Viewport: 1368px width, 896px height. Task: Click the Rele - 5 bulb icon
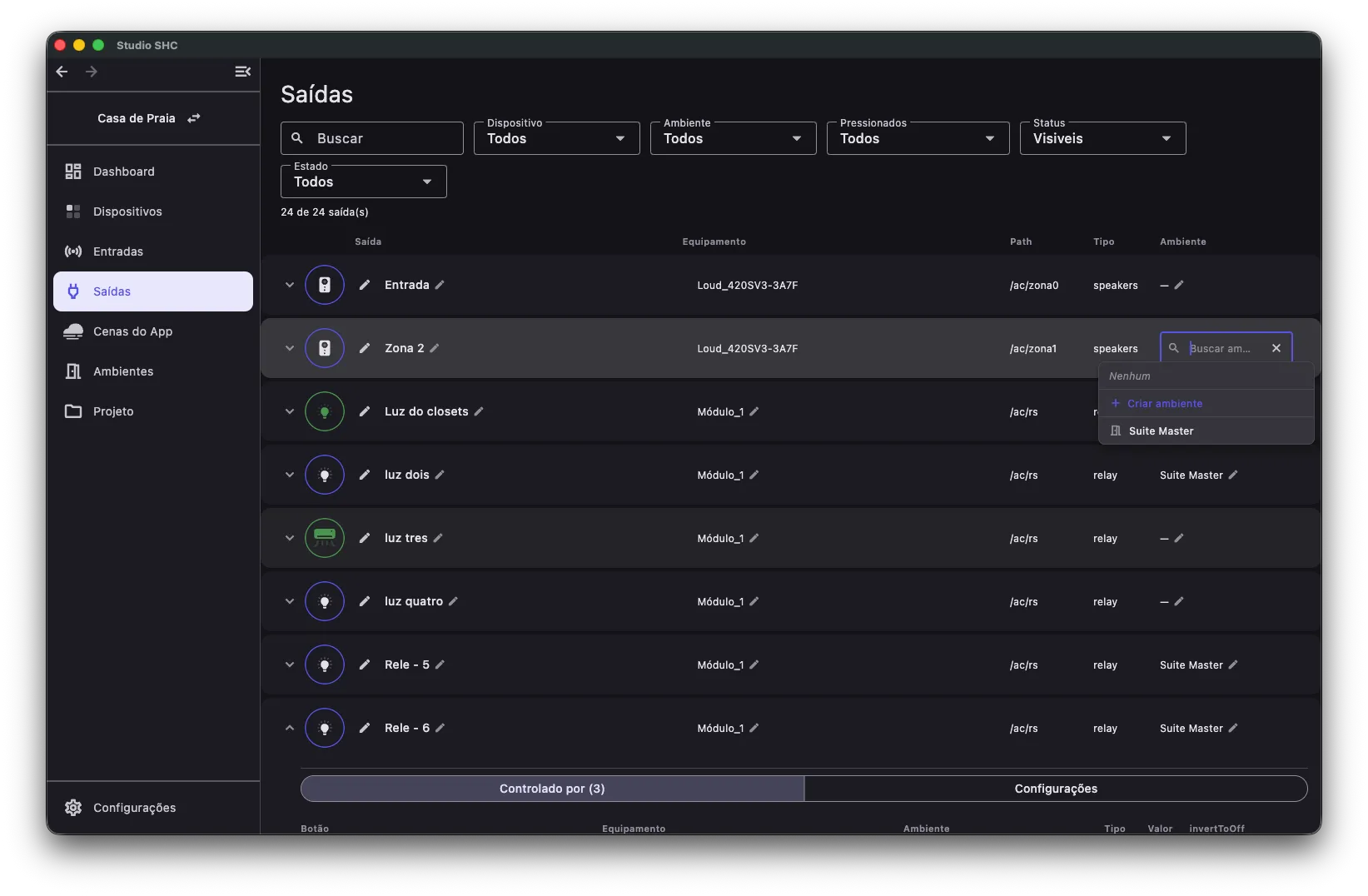click(325, 665)
